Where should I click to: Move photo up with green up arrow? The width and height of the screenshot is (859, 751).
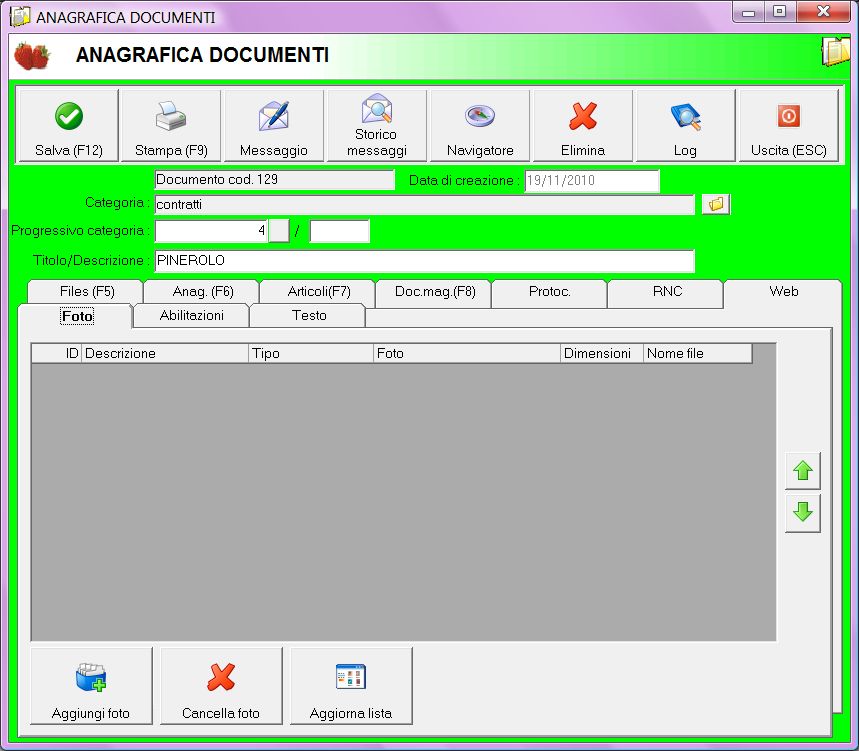(x=803, y=471)
